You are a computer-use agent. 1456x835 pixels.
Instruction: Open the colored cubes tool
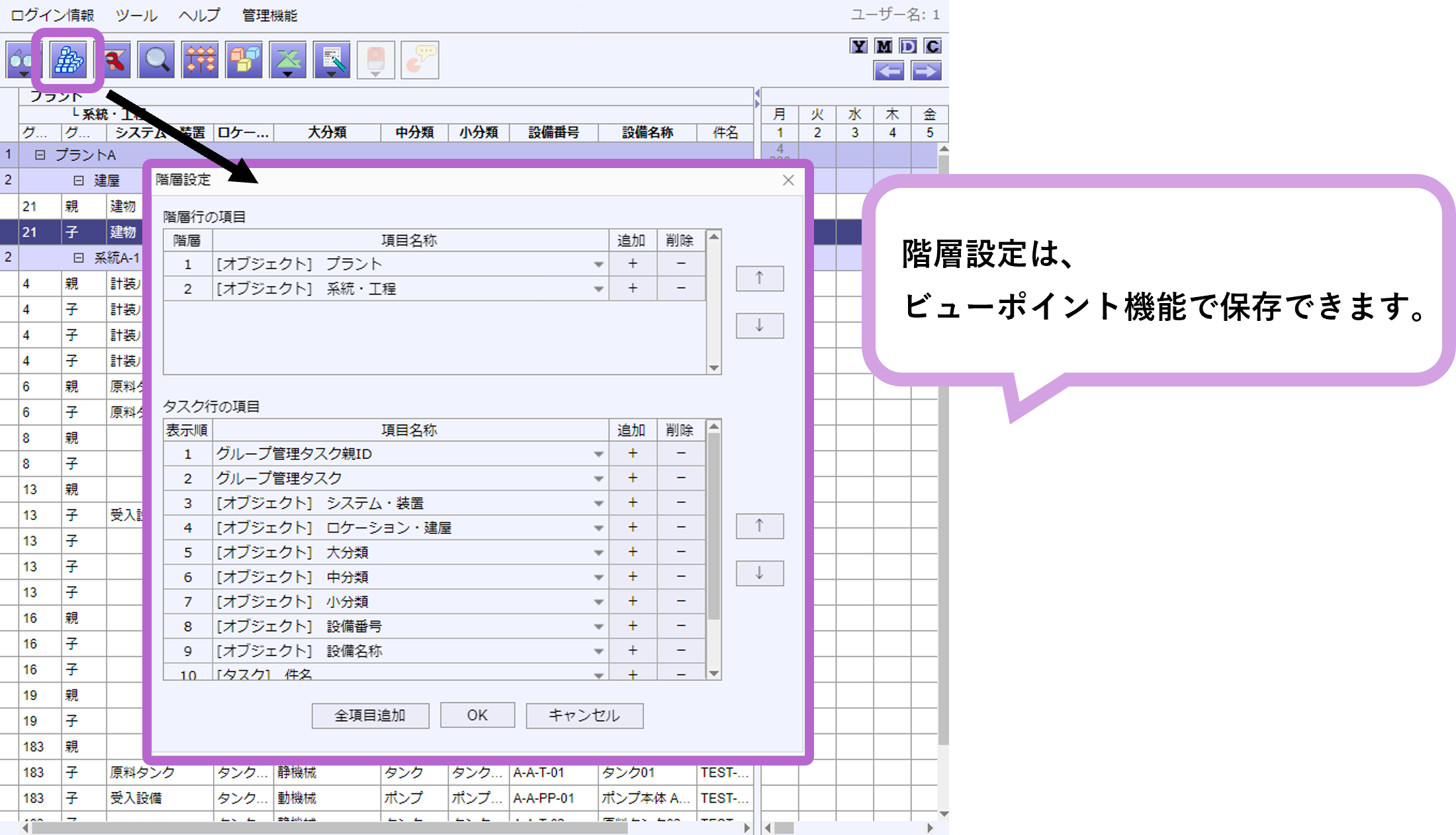[244, 60]
